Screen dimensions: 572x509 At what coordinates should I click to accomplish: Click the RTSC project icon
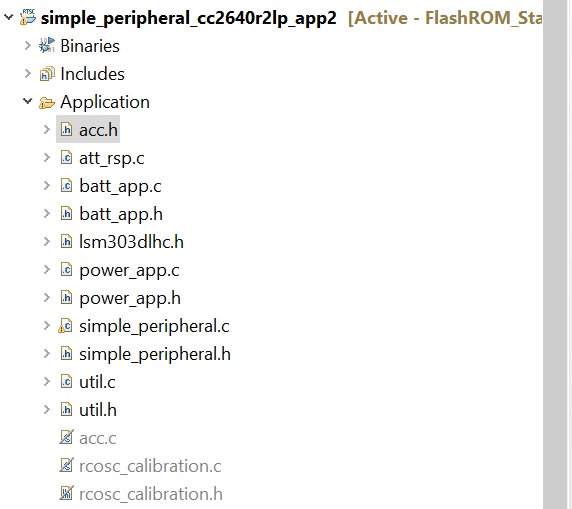point(28,17)
